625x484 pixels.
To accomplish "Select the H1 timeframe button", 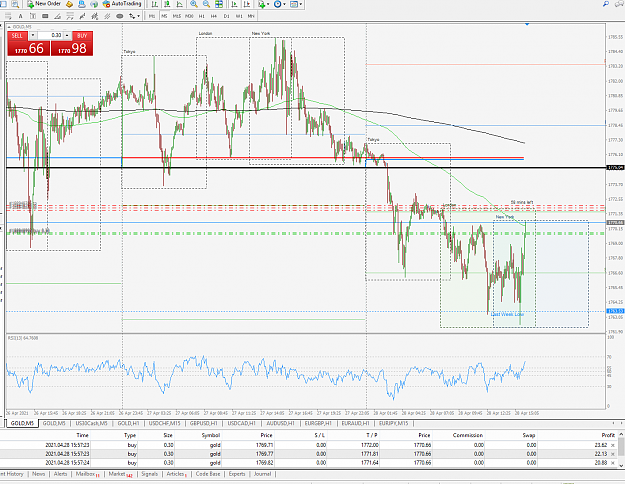I will coord(202,16).
